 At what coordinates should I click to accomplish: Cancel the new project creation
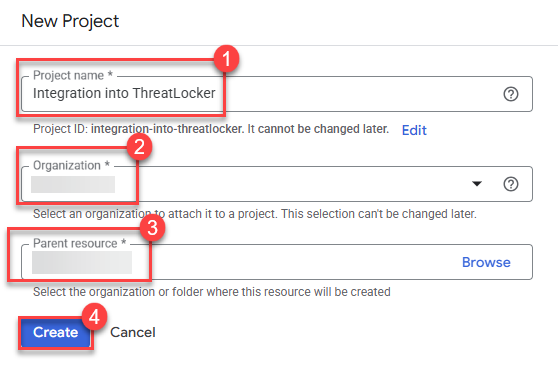[x=133, y=332]
